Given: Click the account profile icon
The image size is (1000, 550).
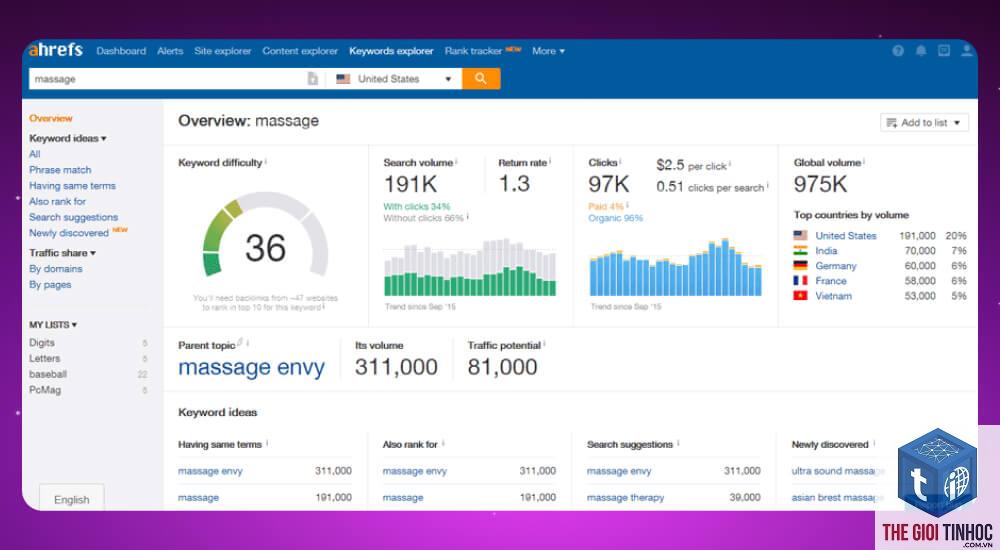Looking at the screenshot, I should 967,51.
